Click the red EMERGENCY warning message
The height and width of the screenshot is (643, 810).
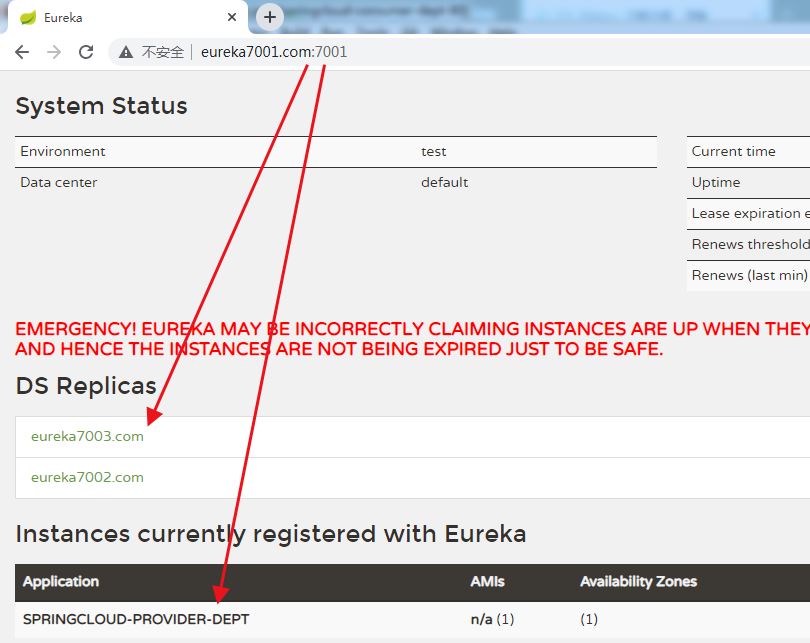coord(412,339)
